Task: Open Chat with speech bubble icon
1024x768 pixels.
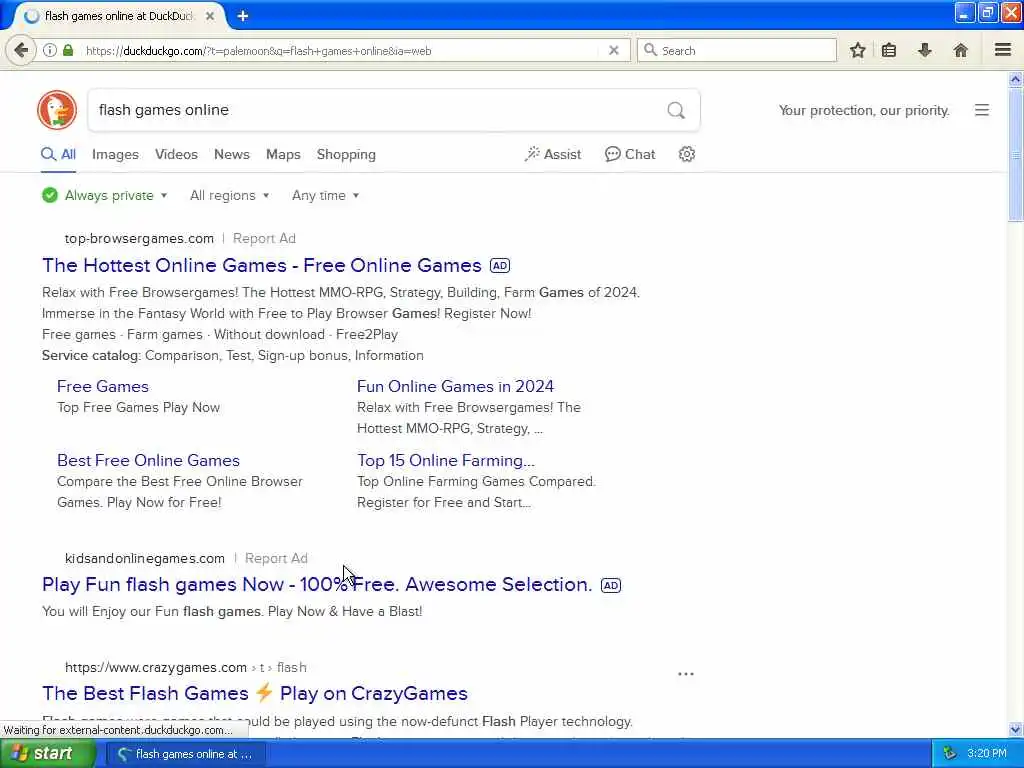Action: click(x=630, y=154)
